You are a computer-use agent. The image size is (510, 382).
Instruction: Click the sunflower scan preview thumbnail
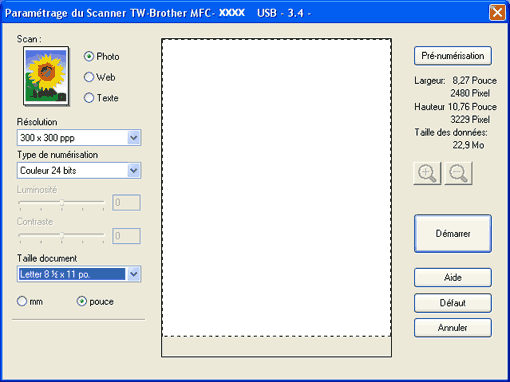pos(46,76)
